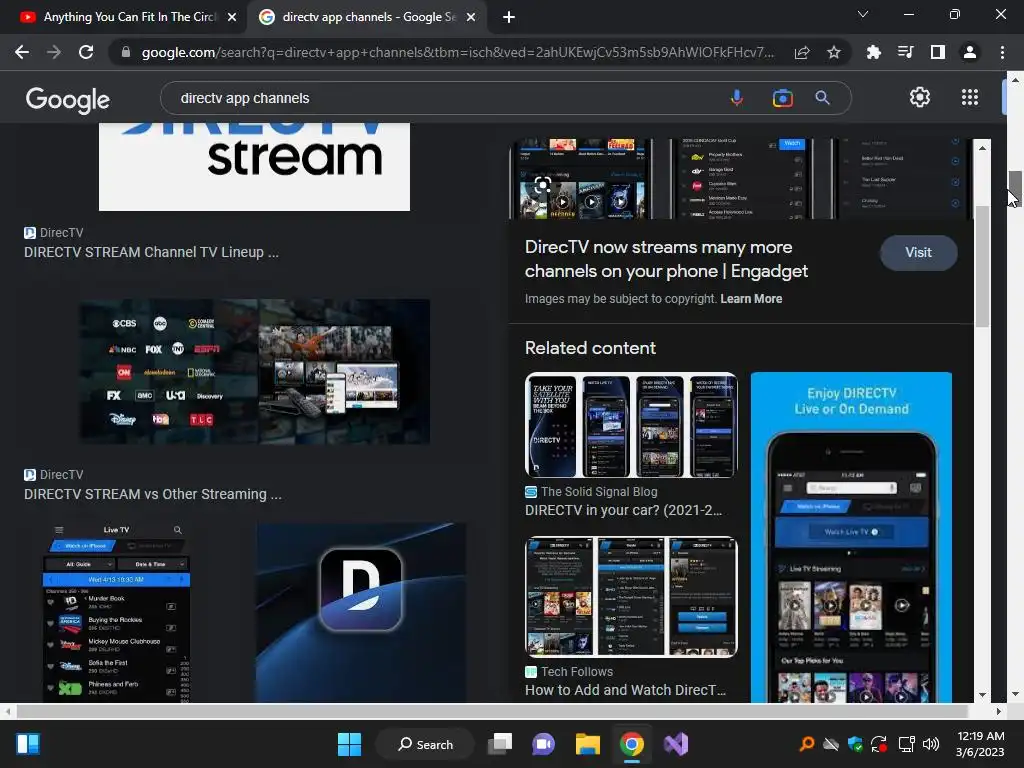Open Visual Studio from the taskbar
This screenshot has width=1024, height=768.
pyautogui.click(x=676, y=744)
